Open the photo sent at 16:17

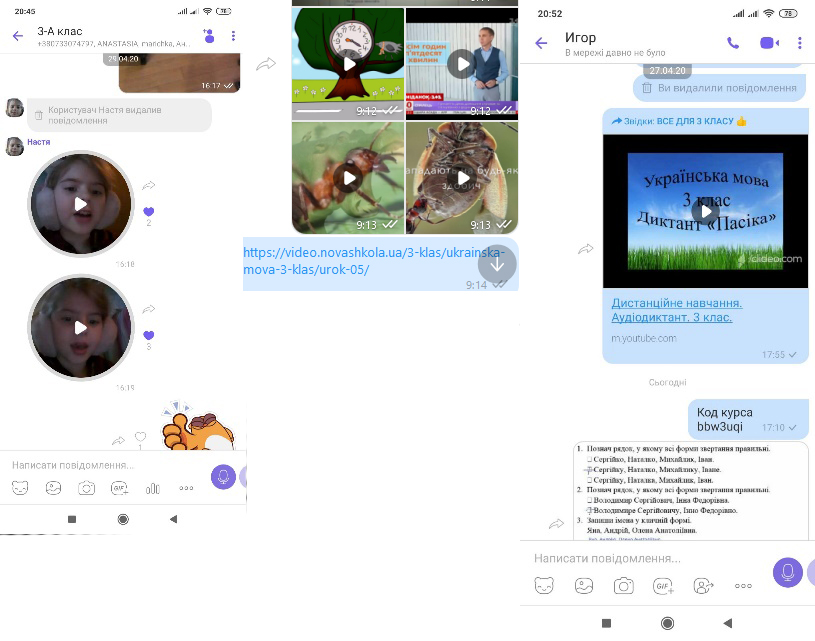pos(179,73)
